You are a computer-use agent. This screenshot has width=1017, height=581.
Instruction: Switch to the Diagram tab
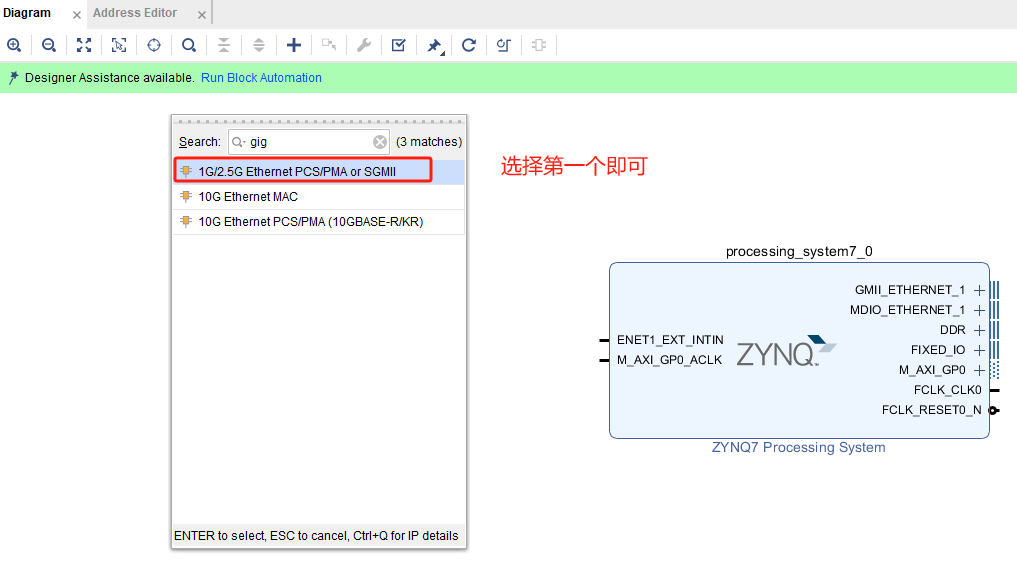(27, 13)
